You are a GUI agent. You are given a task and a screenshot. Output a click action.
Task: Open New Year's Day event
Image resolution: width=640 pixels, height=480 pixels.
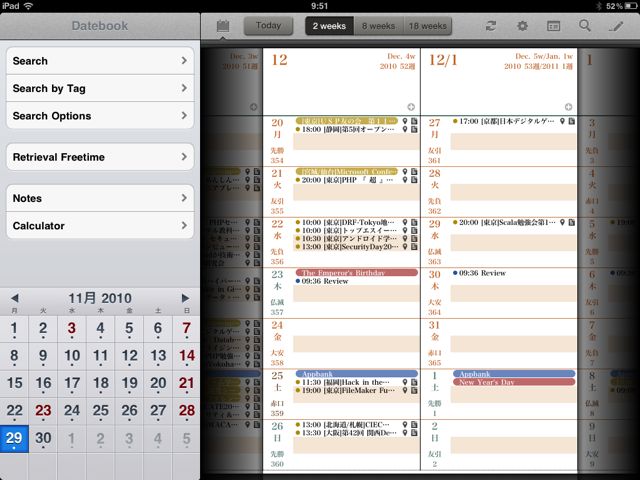(x=514, y=382)
